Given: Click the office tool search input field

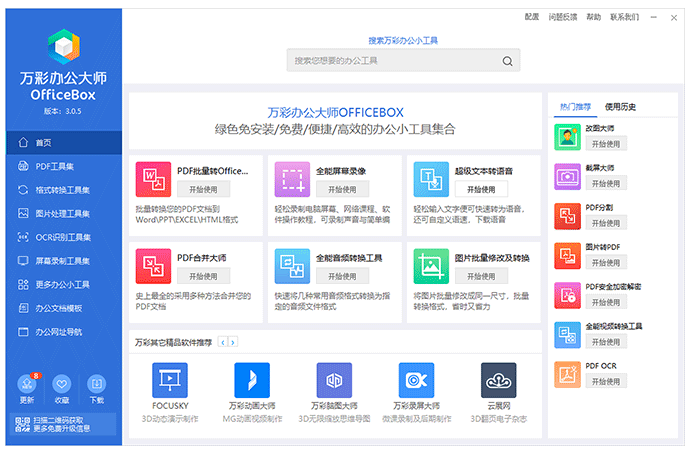Looking at the screenshot, I should [395, 61].
